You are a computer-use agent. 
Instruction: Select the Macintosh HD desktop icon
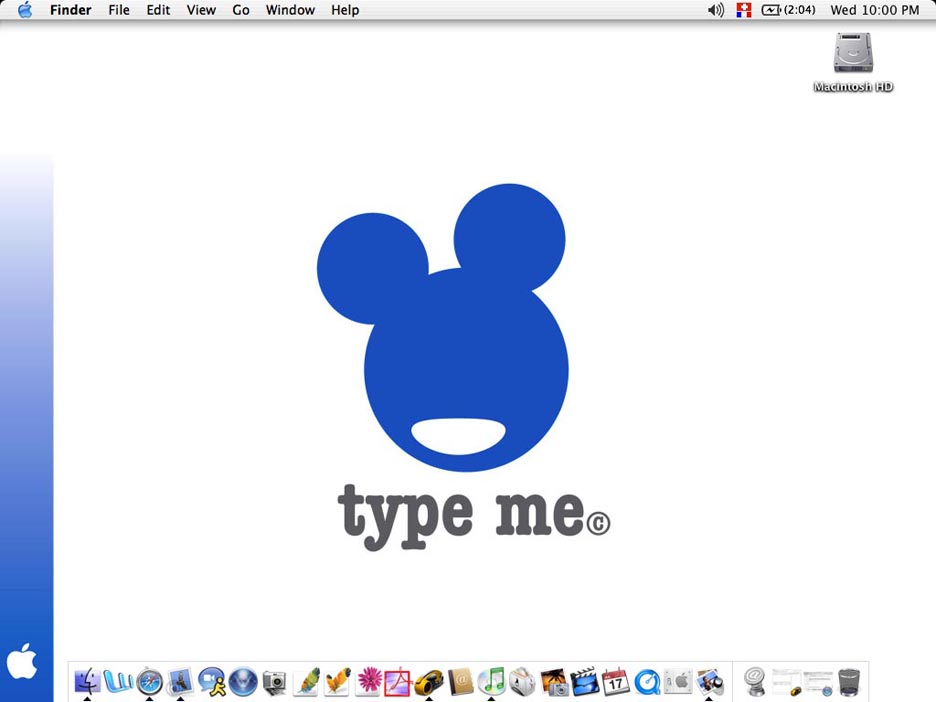pyautogui.click(x=853, y=62)
